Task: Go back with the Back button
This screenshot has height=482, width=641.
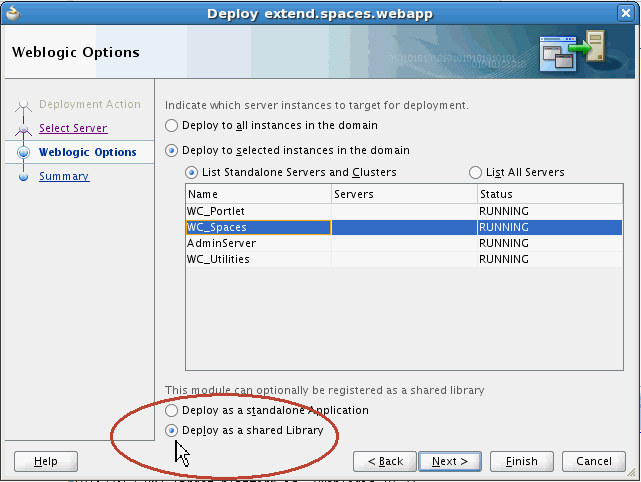Action: pos(385,462)
